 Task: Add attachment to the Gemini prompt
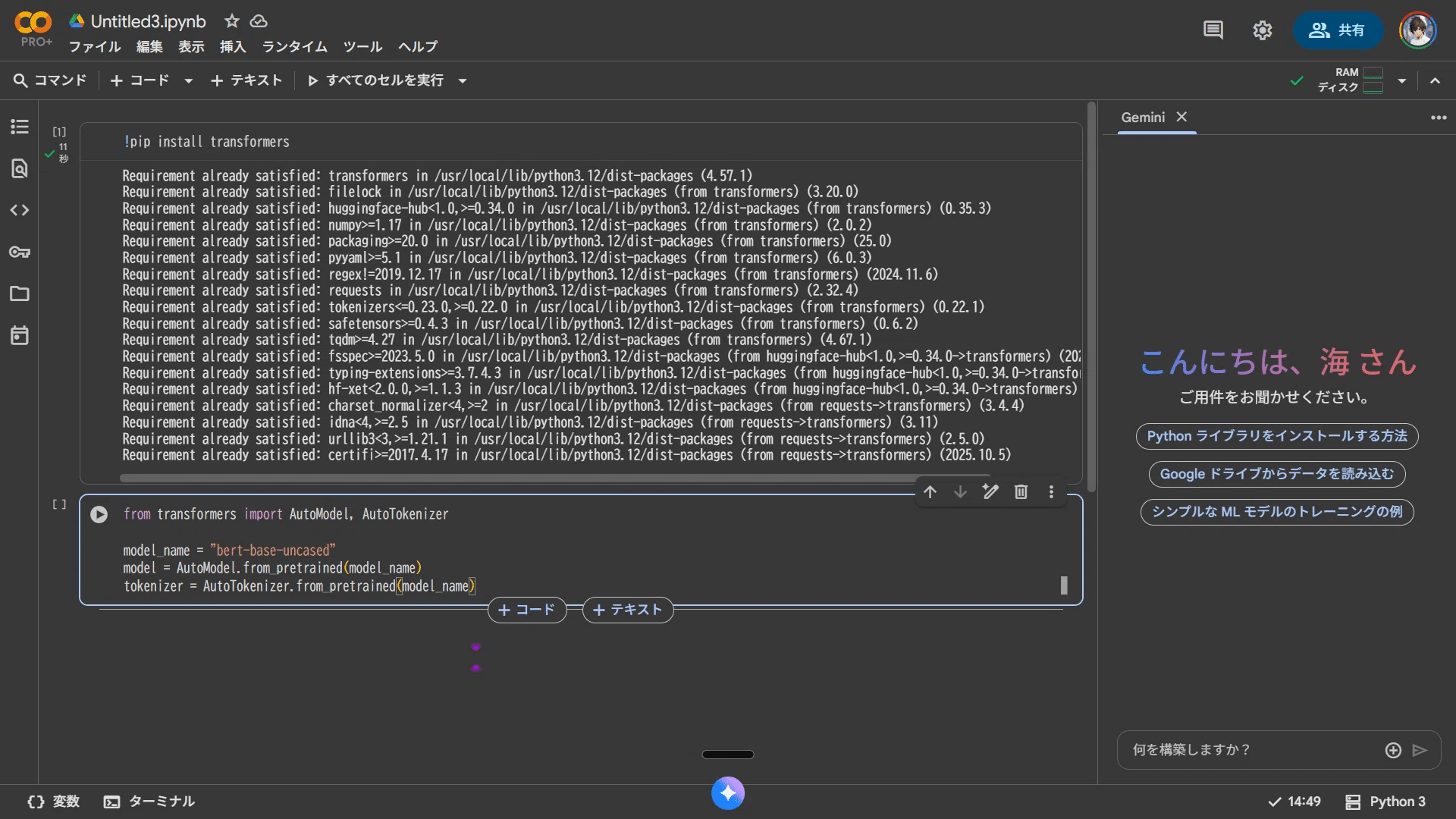click(x=1393, y=750)
